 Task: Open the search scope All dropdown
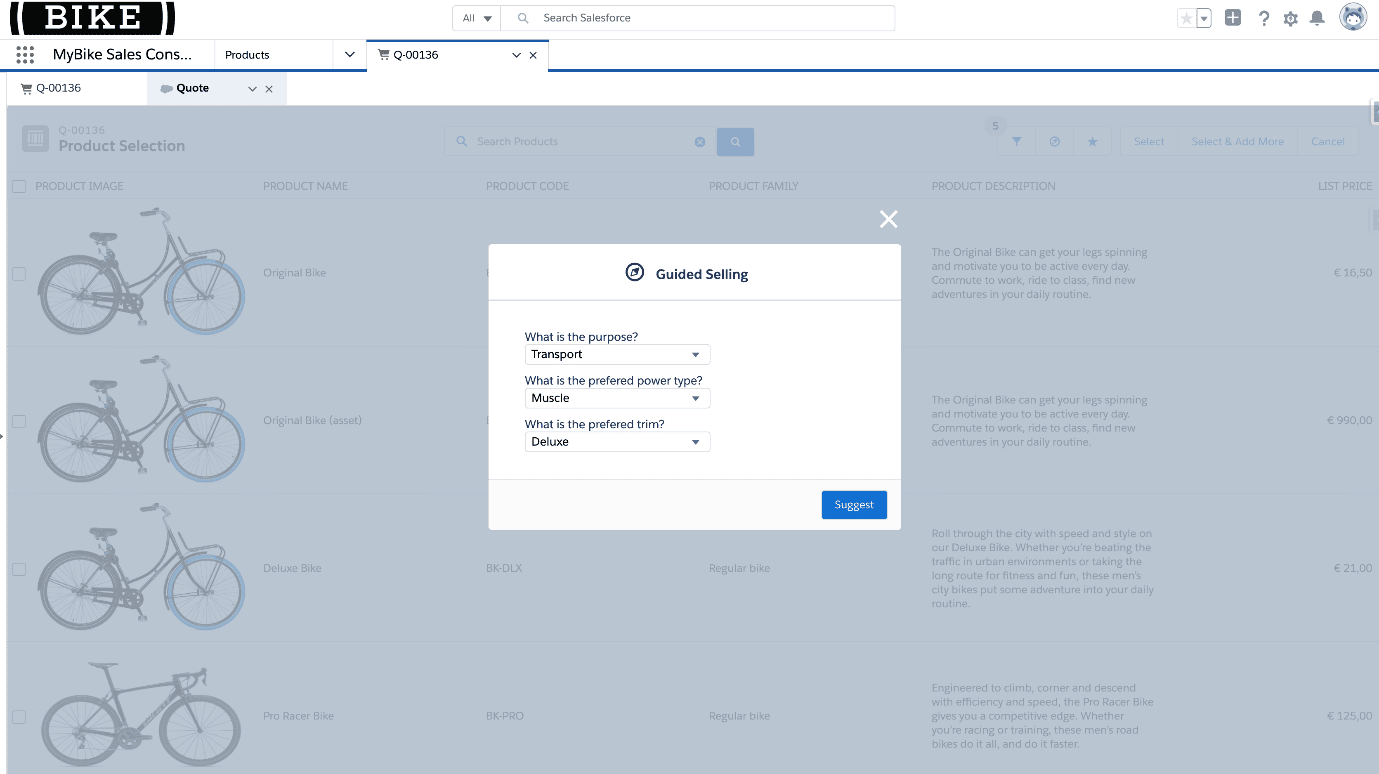tap(477, 18)
